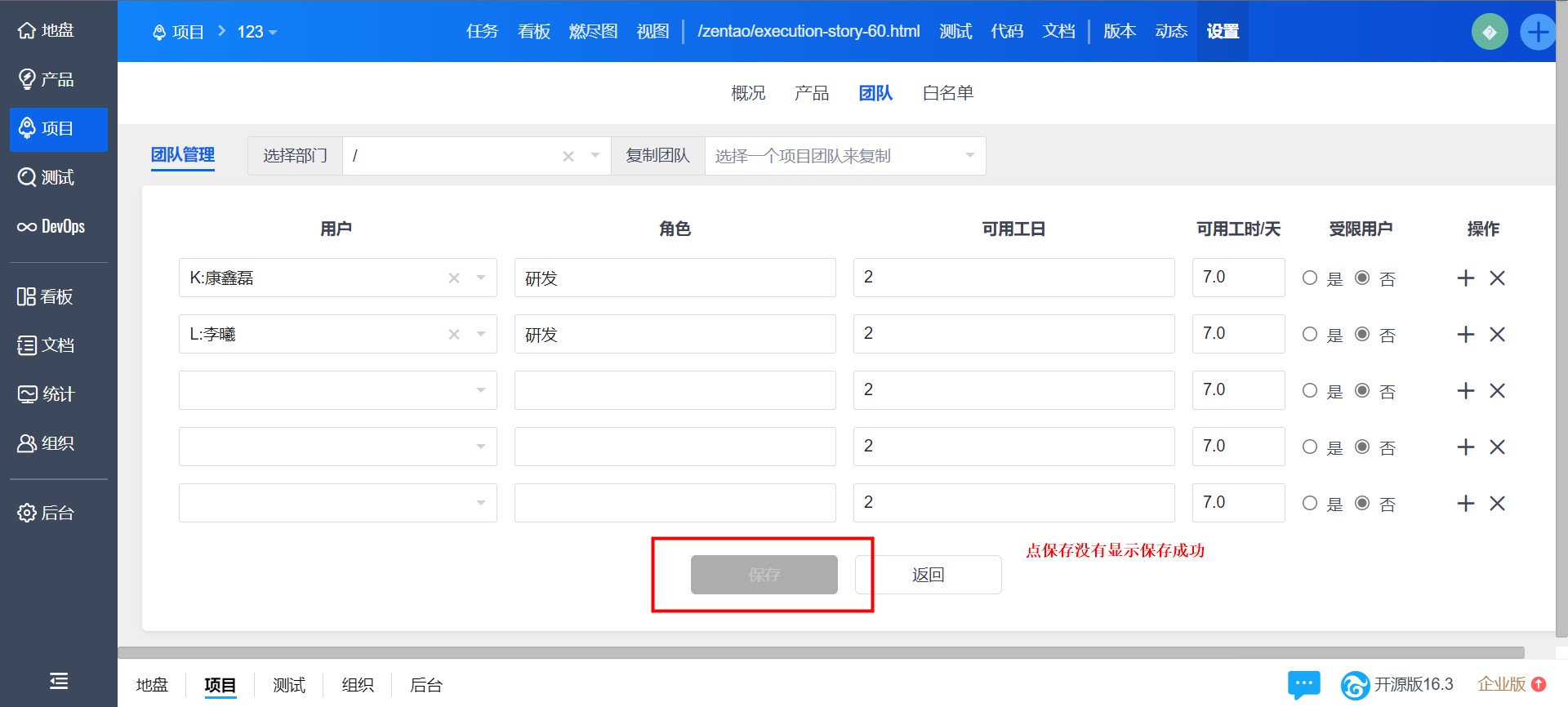The image size is (1568, 707).
Task: Open DevOps in the left sidebar
Action: point(52,227)
